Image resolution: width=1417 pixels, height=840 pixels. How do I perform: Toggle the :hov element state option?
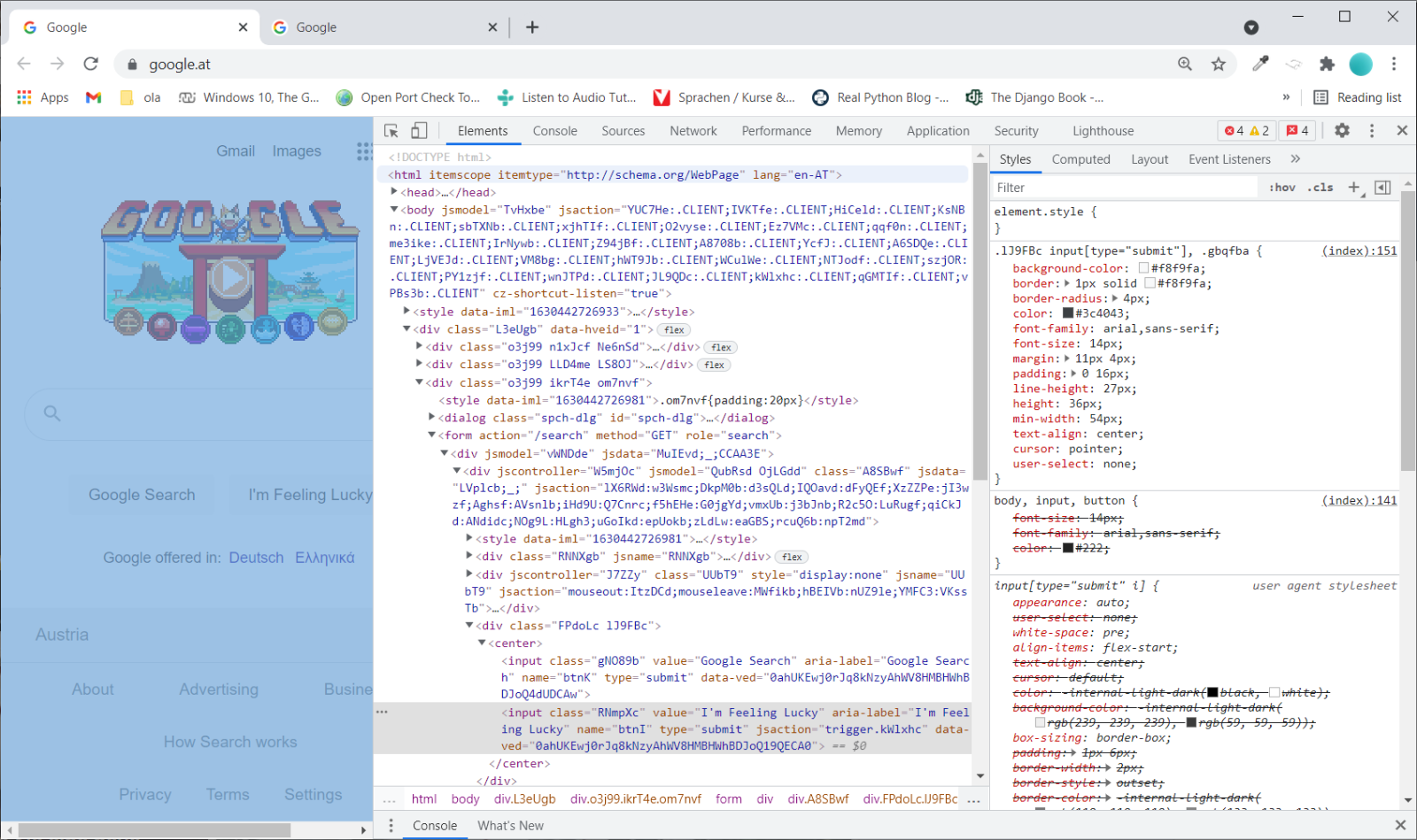click(x=1282, y=188)
